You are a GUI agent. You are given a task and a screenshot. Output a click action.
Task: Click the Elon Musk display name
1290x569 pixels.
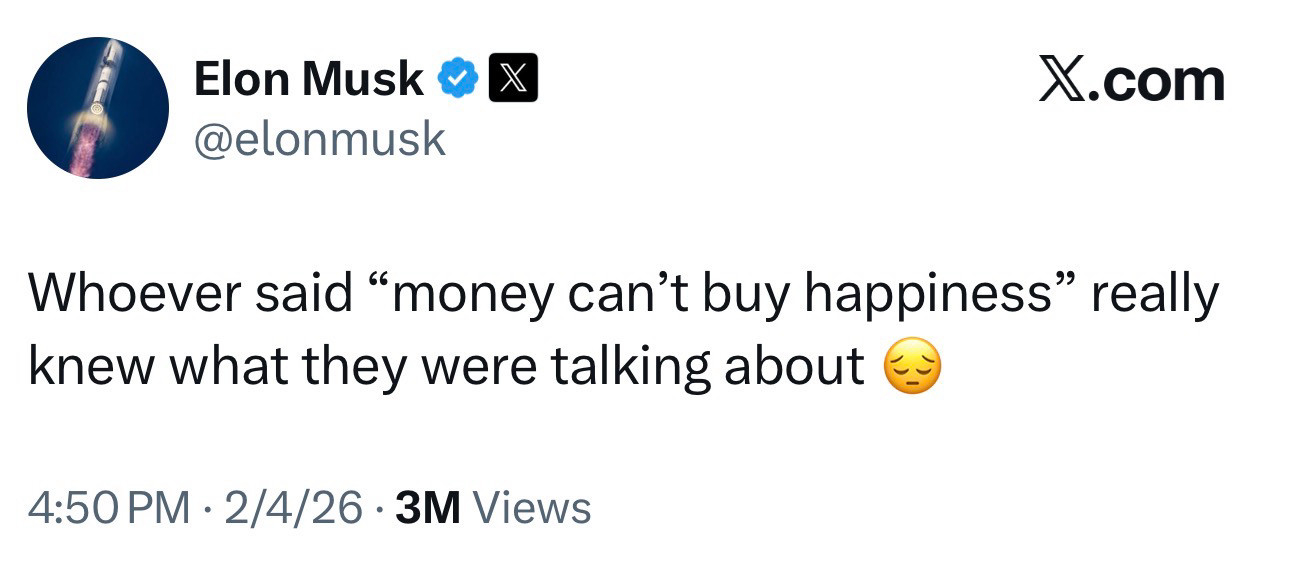[x=308, y=79]
